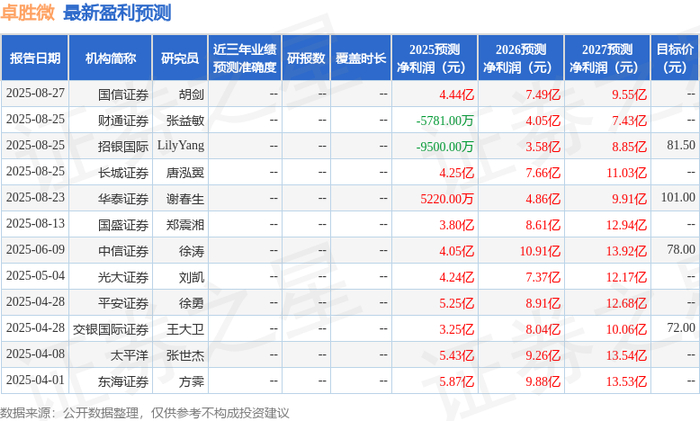
Task: Click the 最新盈利预测 title text
Action: tap(117, 13)
